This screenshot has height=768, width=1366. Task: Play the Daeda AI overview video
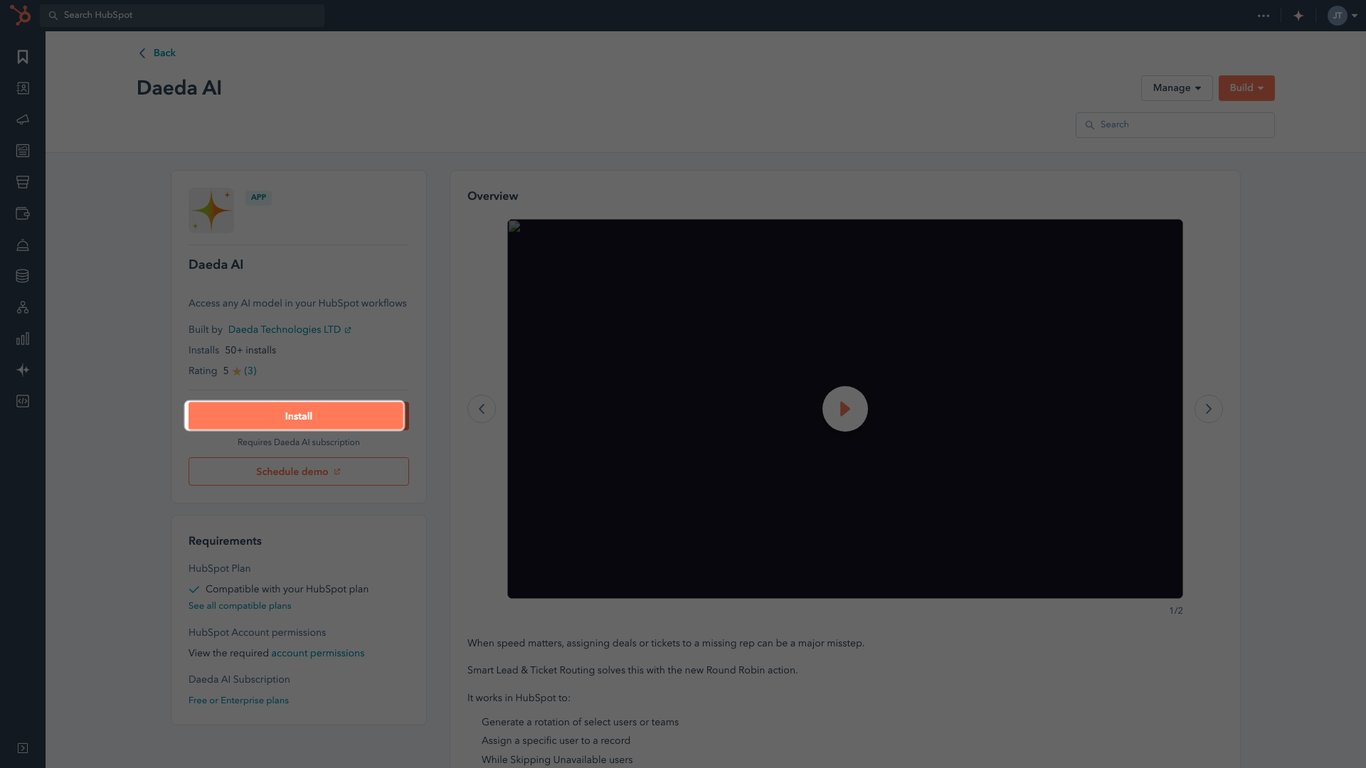pyautogui.click(x=845, y=408)
